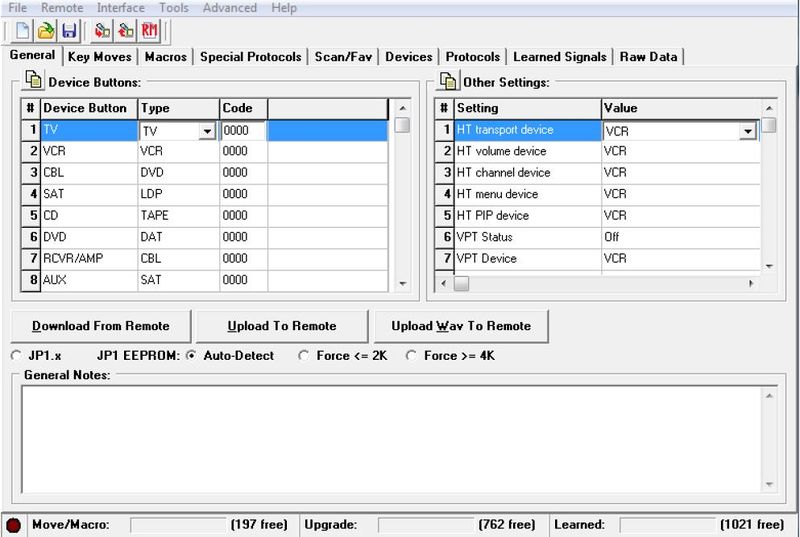800x537 pixels.
Task: Click the Save floppy disk icon
Action: [68, 31]
